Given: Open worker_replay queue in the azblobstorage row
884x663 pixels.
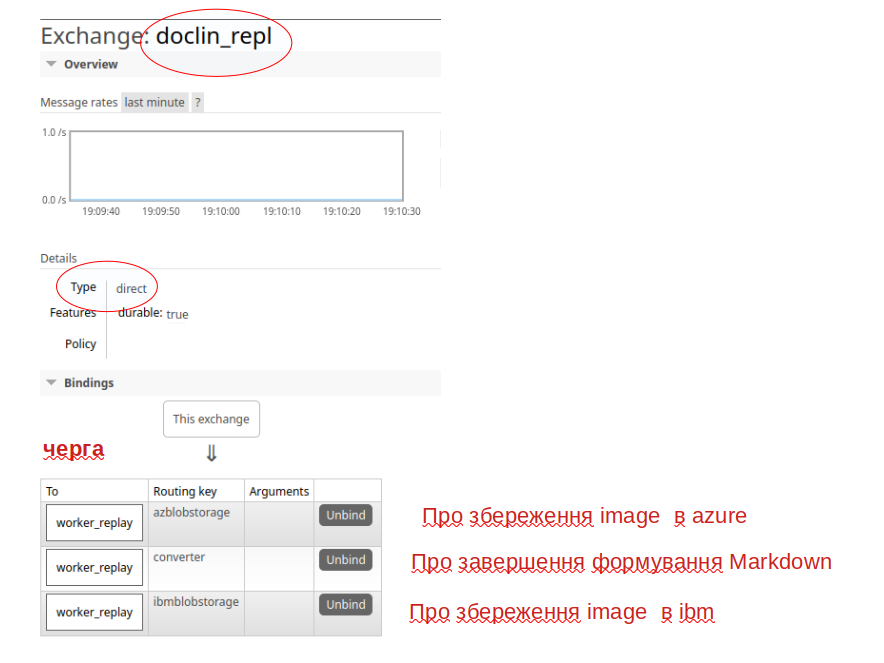Looking at the screenshot, I should click(x=94, y=523).
